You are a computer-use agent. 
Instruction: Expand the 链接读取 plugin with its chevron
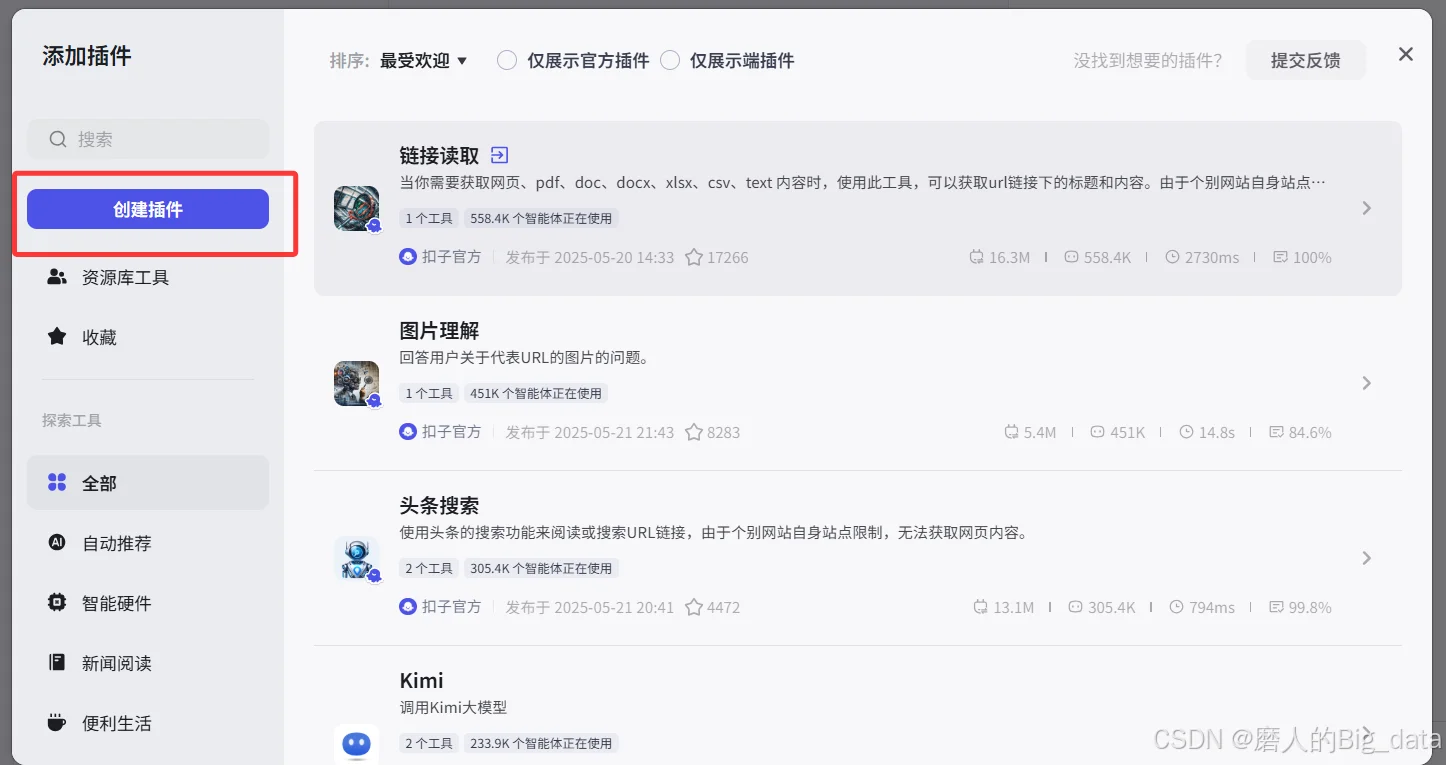pos(1367,208)
